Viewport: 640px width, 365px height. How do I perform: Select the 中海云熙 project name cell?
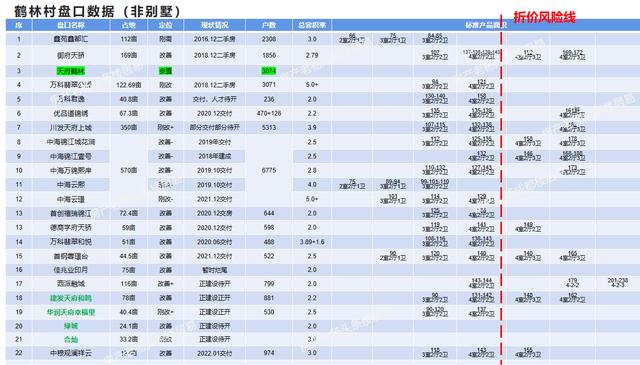coord(71,185)
